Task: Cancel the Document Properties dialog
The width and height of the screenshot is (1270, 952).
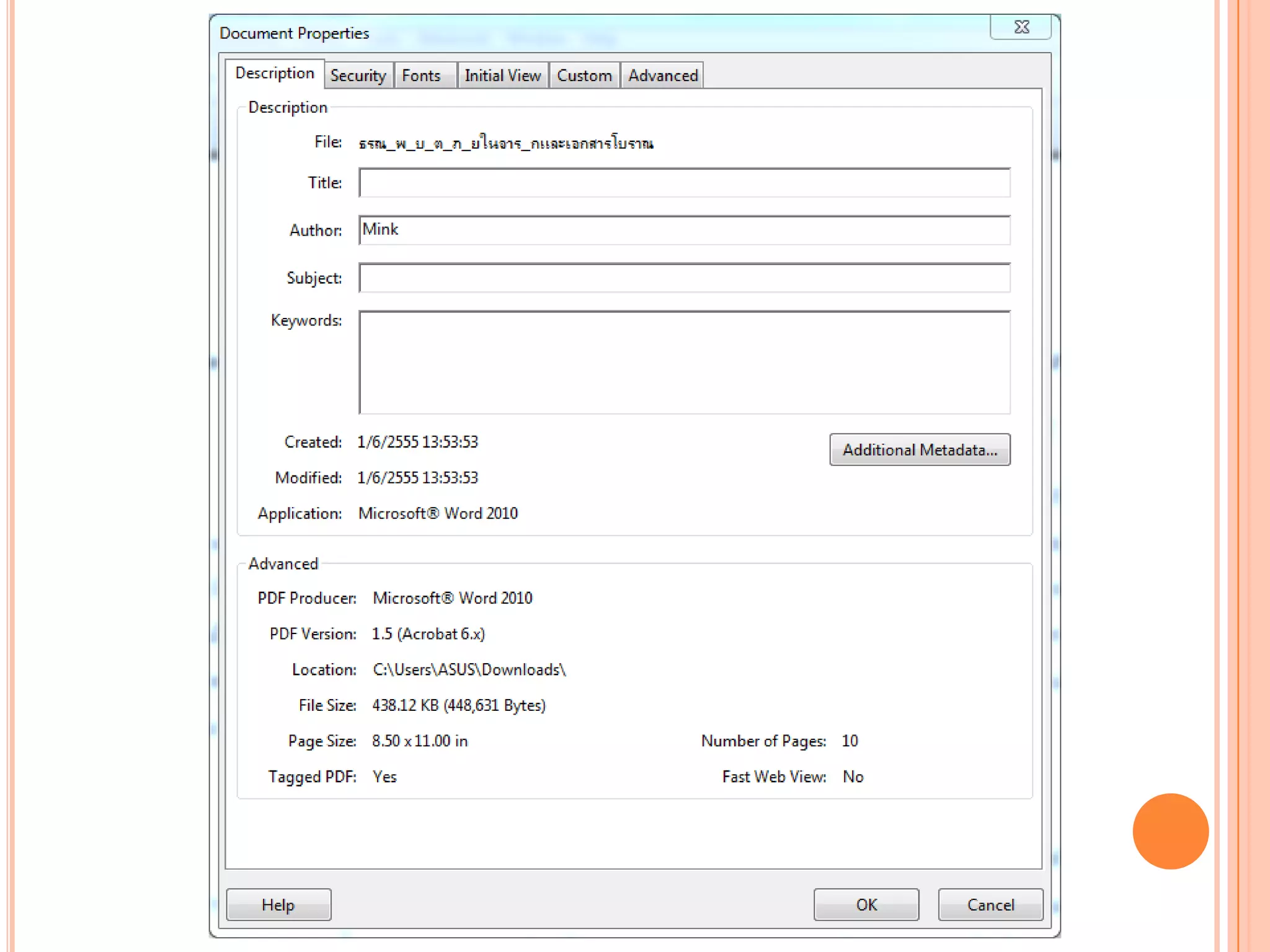Action: click(990, 904)
